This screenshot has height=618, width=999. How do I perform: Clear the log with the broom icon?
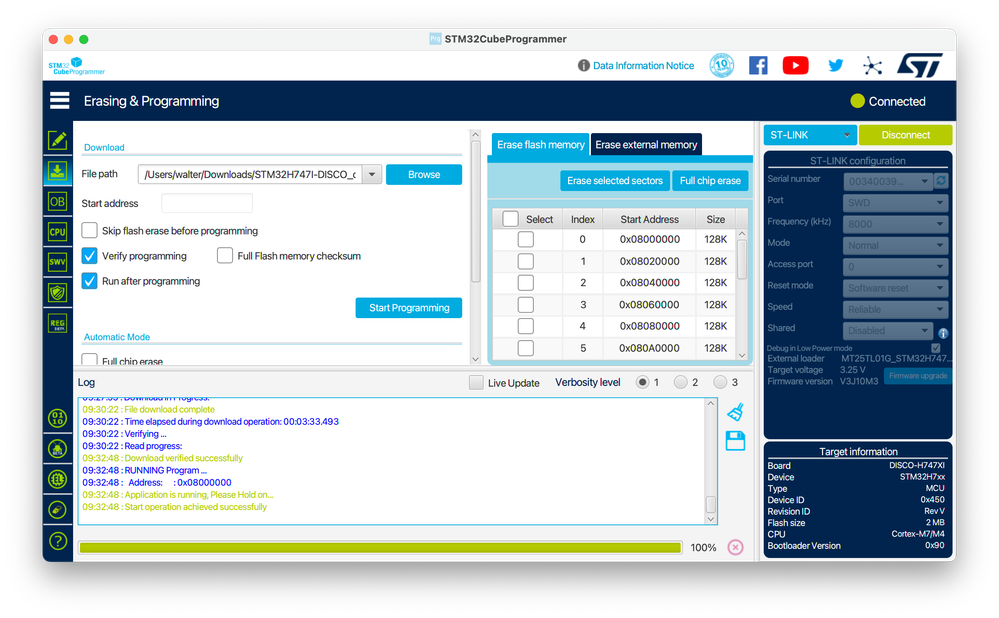tap(735, 412)
